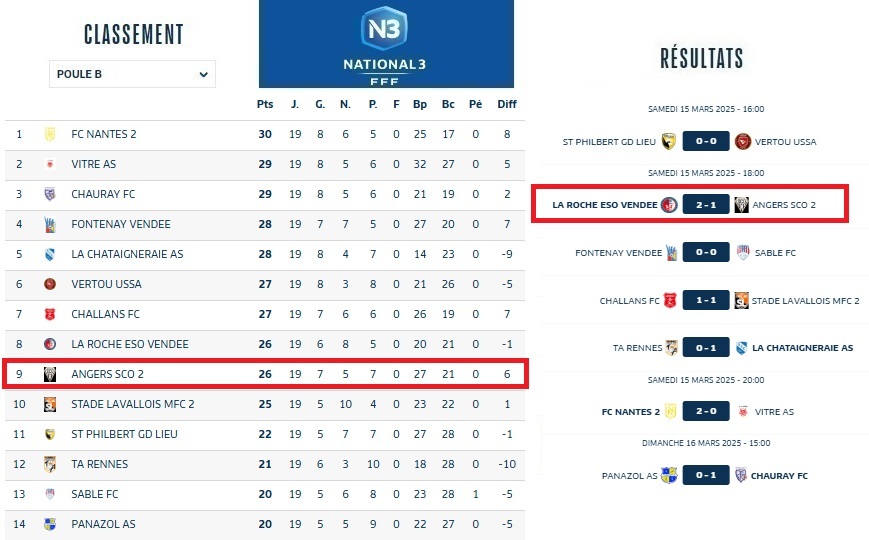869x540 pixels.
Task: Open the FC Nantes 2-0 Vitre score
Action: coord(706,412)
